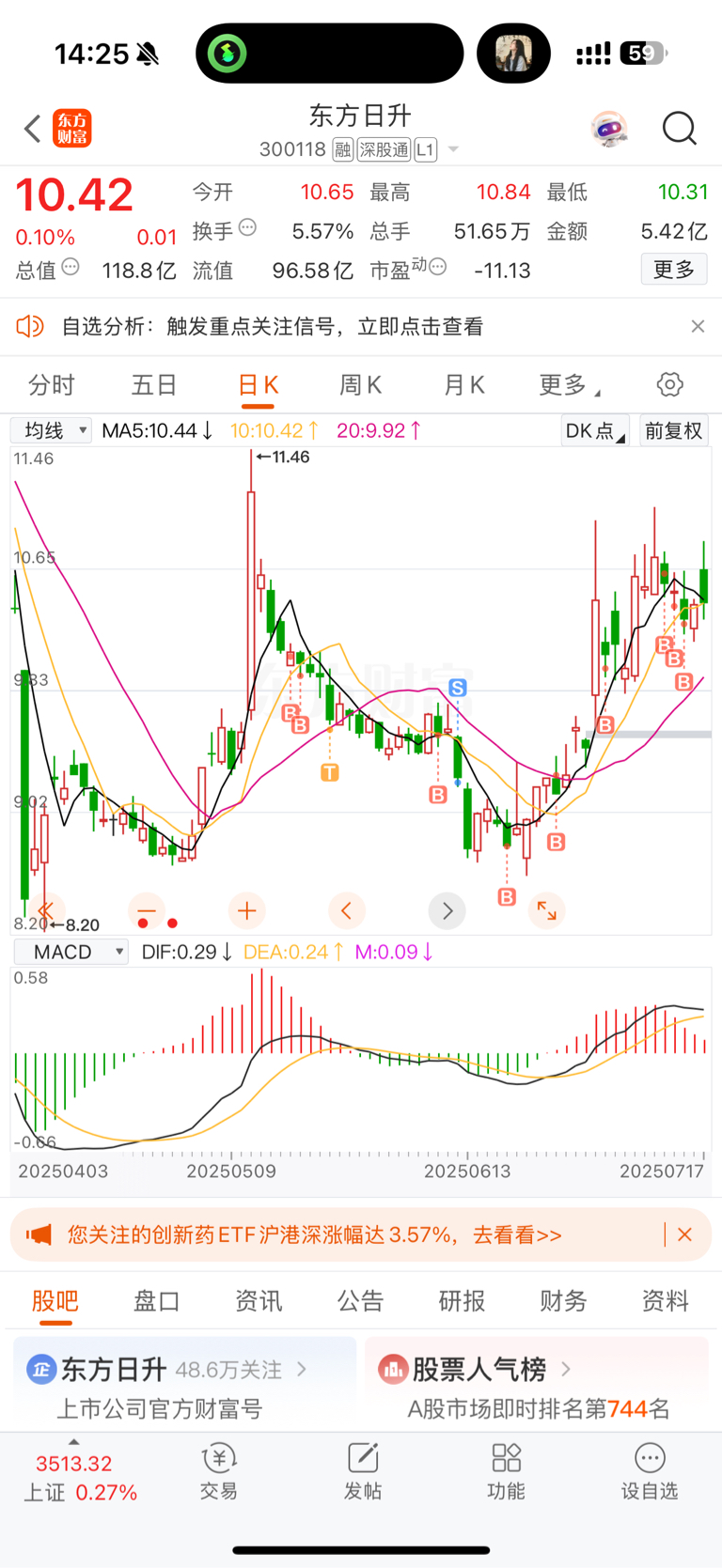Zoom in chart with plus button
Viewport: 722px width, 1568px height.
pos(246,910)
